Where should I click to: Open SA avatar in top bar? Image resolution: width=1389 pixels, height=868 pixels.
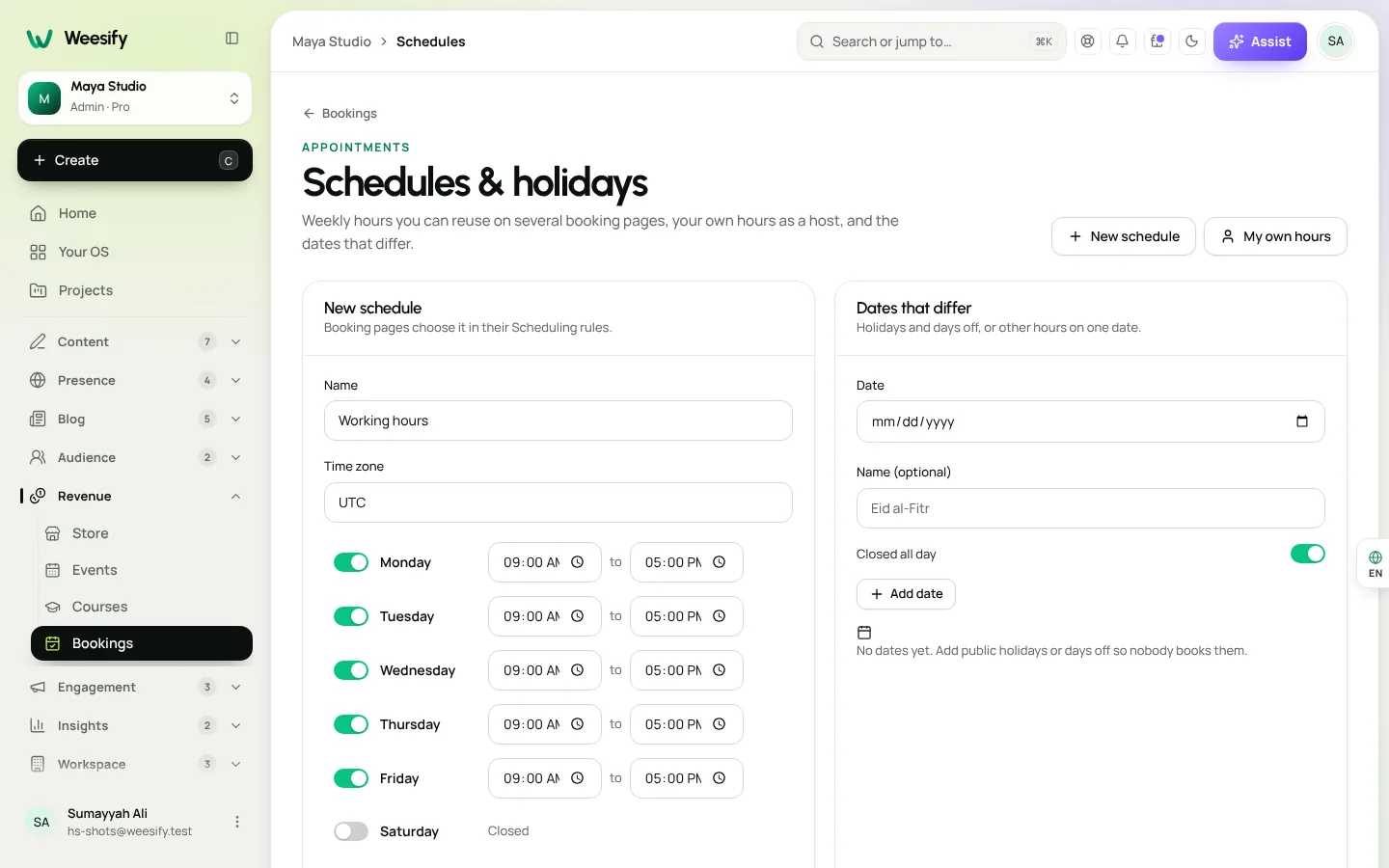[x=1336, y=41]
